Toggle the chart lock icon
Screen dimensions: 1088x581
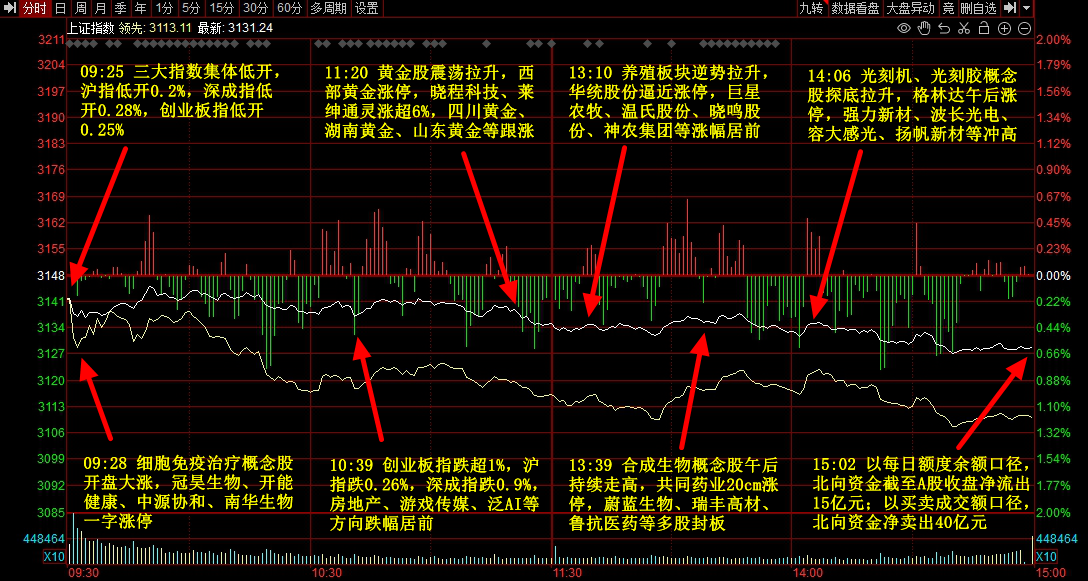tap(985, 28)
